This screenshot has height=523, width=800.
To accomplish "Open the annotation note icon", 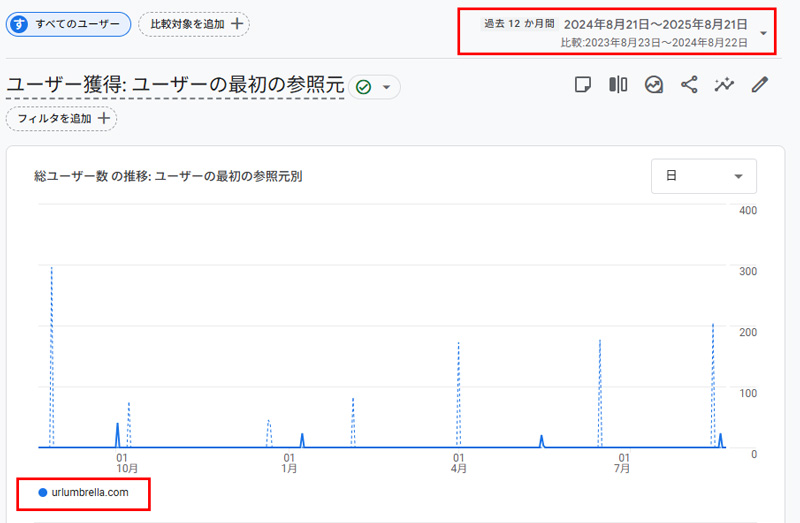I will [x=583, y=85].
